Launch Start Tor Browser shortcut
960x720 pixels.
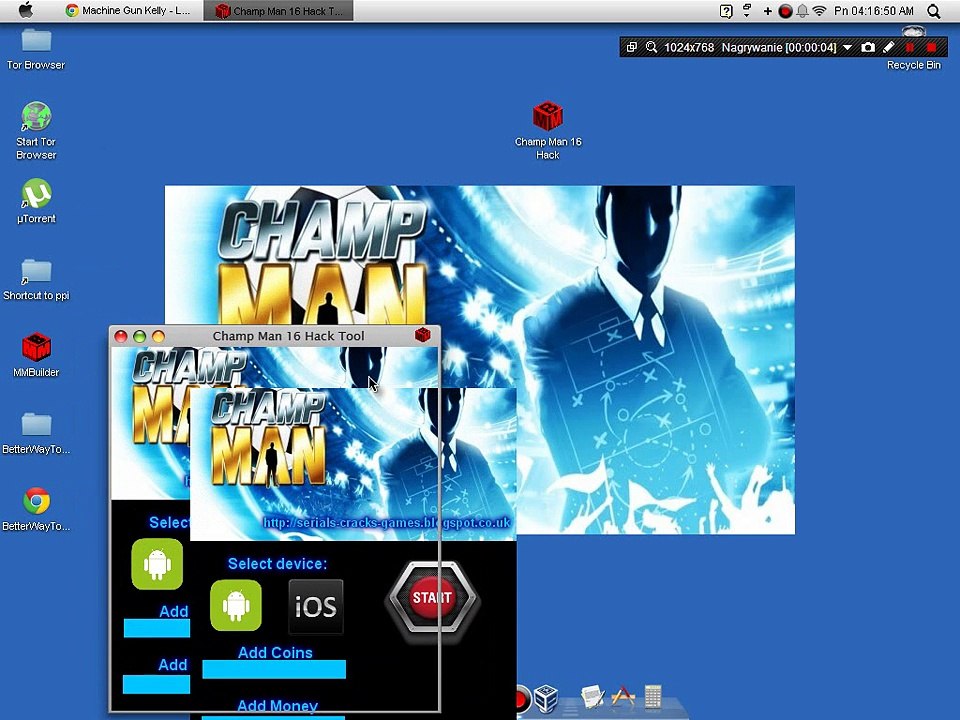[36, 116]
